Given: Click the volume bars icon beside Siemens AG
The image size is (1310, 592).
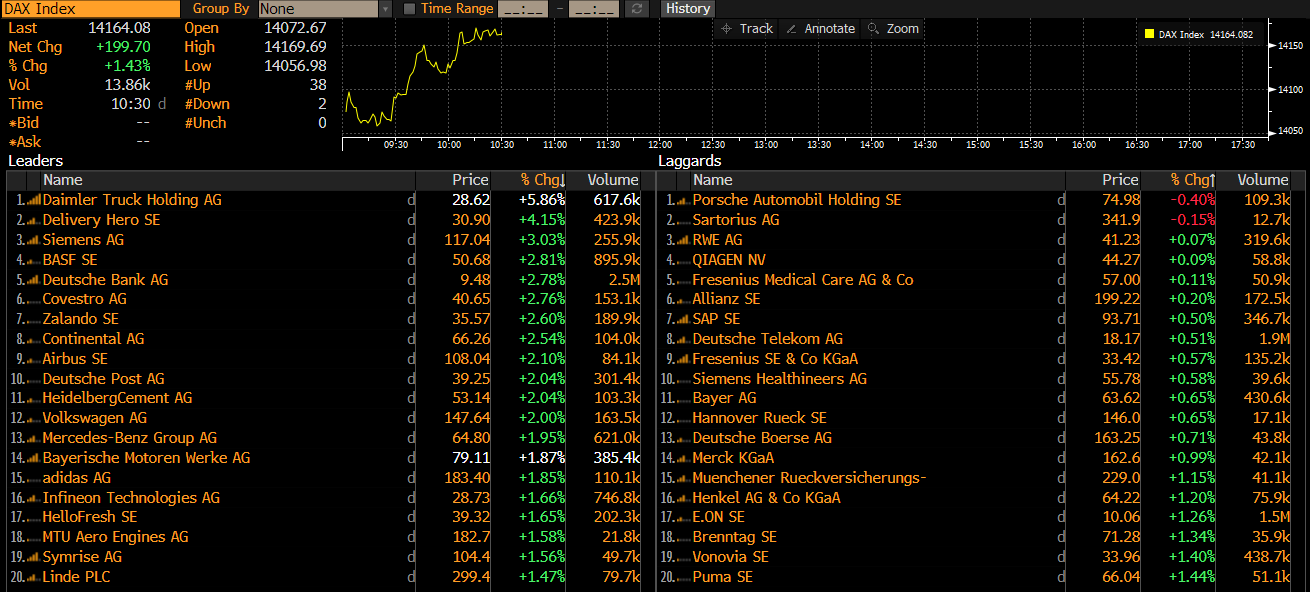Looking at the screenshot, I should click(x=33, y=240).
